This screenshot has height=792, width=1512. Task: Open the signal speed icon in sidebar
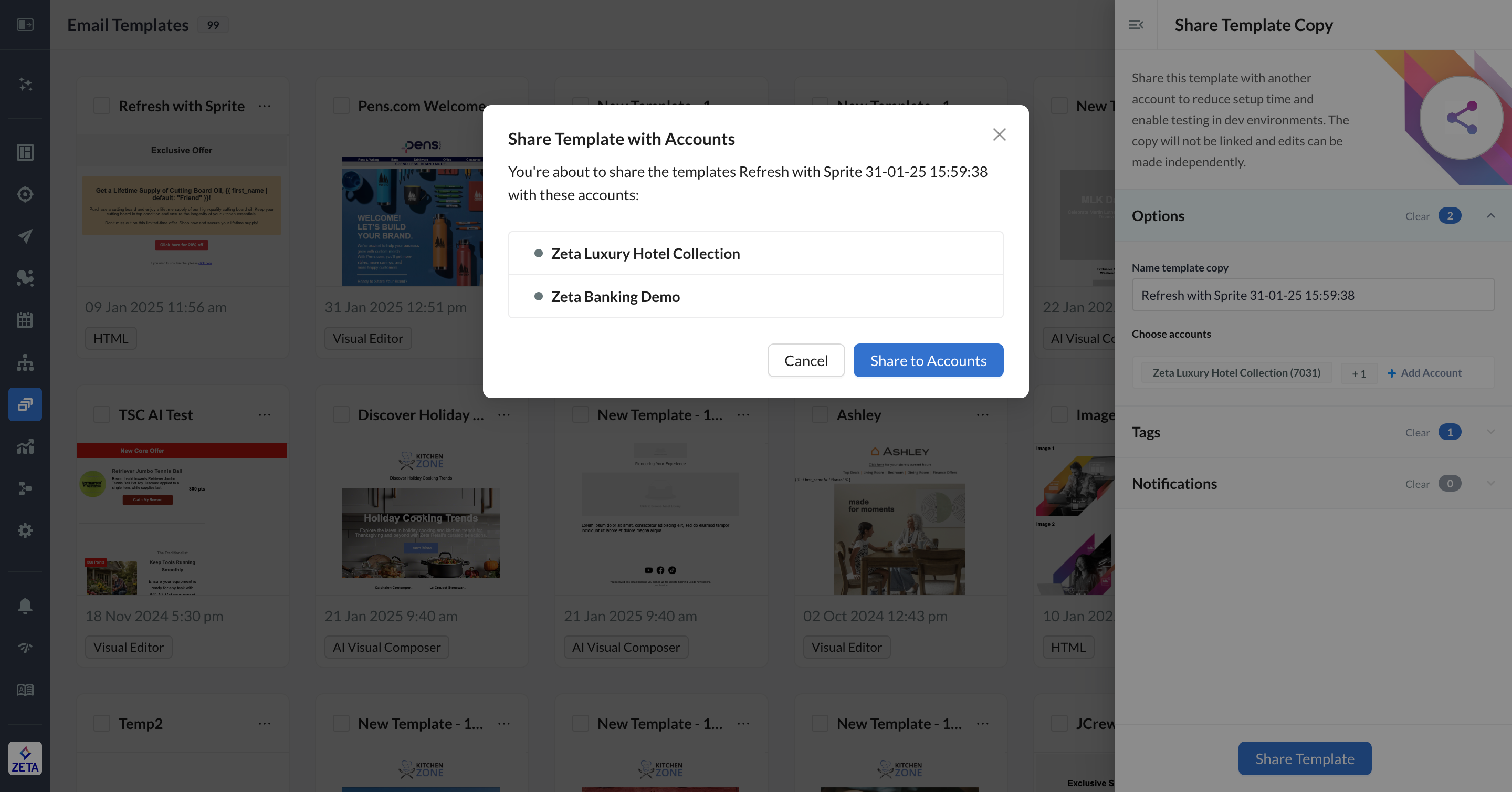pos(25,648)
